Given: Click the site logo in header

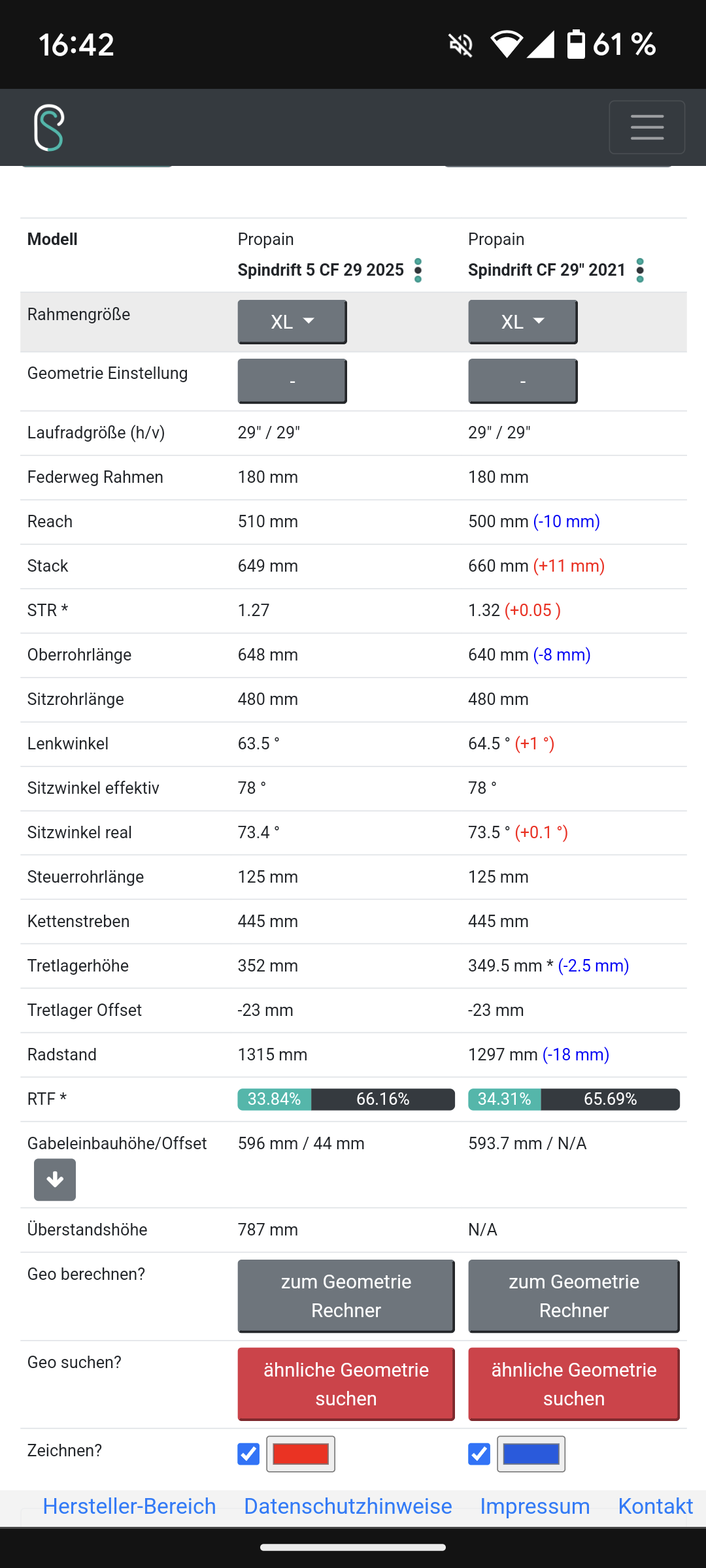Looking at the screenshot, I should 49,127.
